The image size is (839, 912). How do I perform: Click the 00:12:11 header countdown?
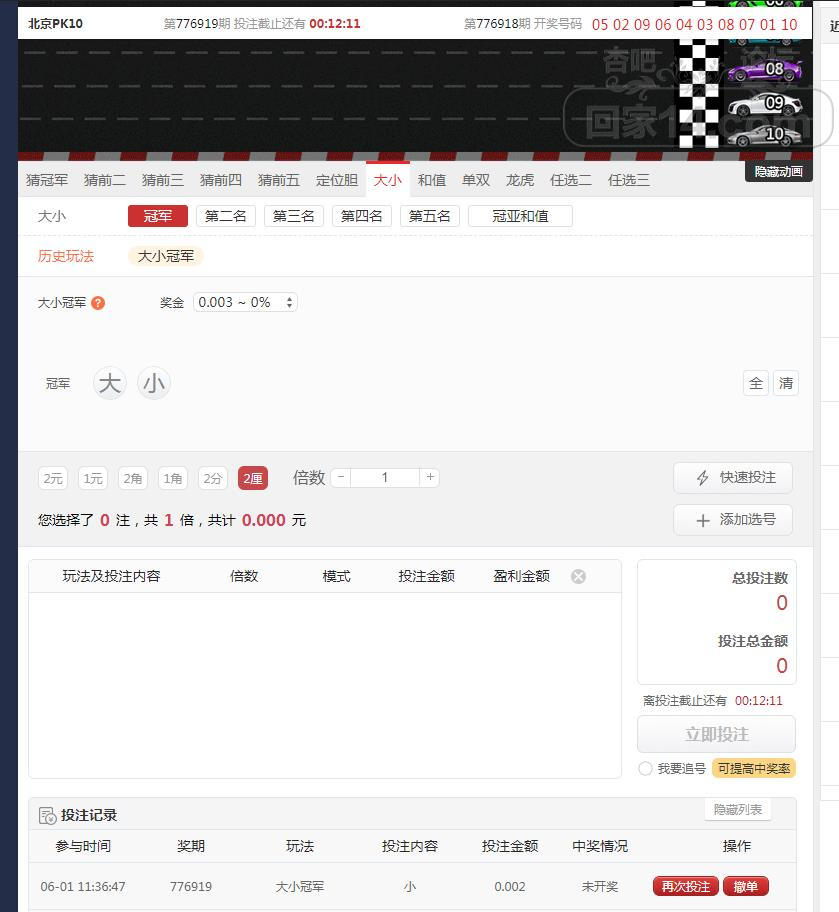[x=335, y=24]
